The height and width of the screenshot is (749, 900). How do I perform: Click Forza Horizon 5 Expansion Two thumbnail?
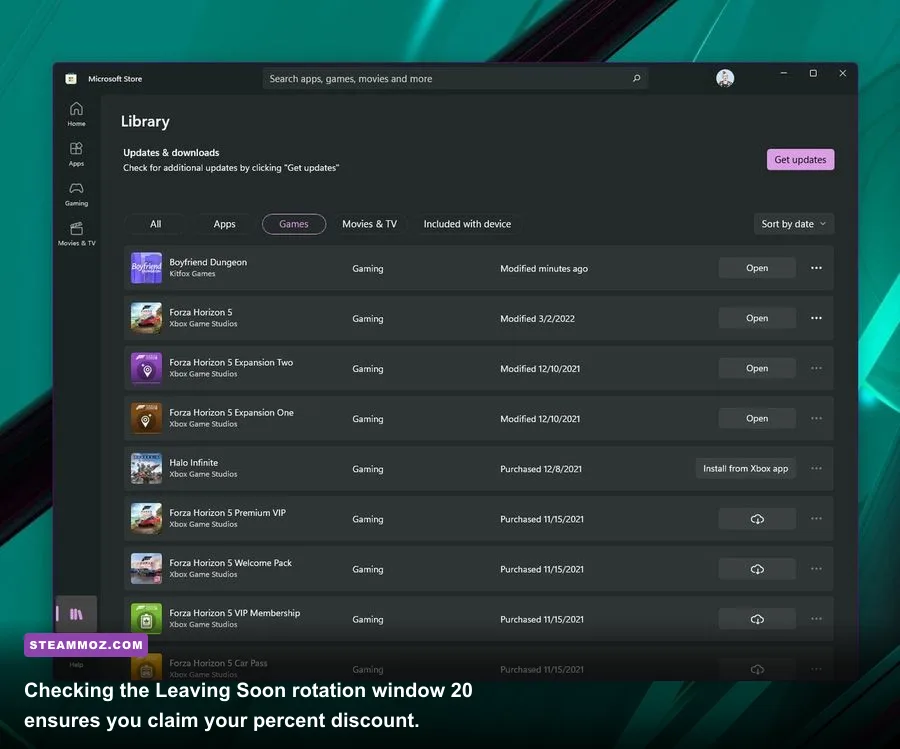(146, 368)
